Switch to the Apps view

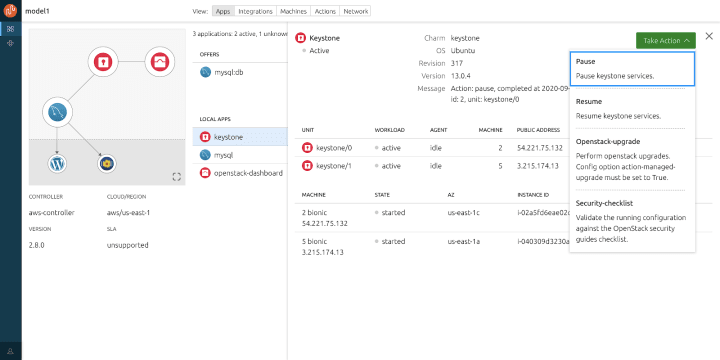[223, 11]
